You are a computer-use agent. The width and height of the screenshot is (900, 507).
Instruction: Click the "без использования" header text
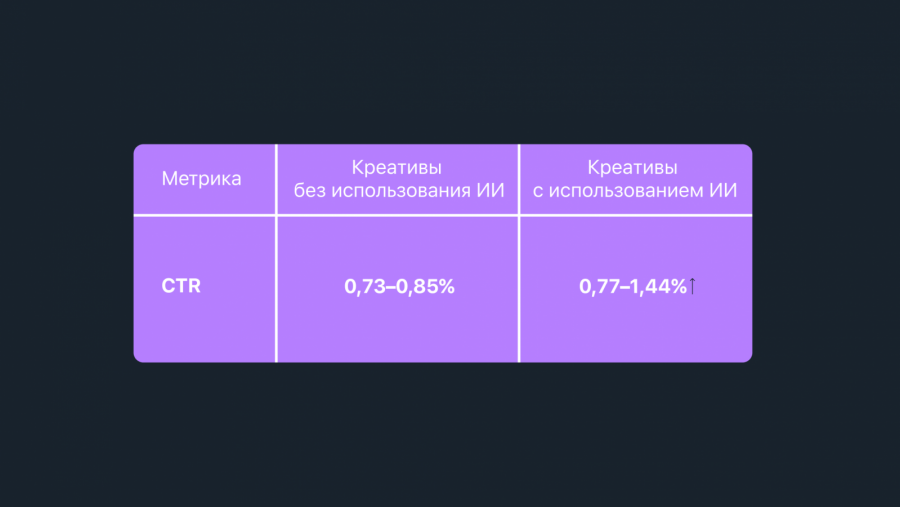[378, 191]
